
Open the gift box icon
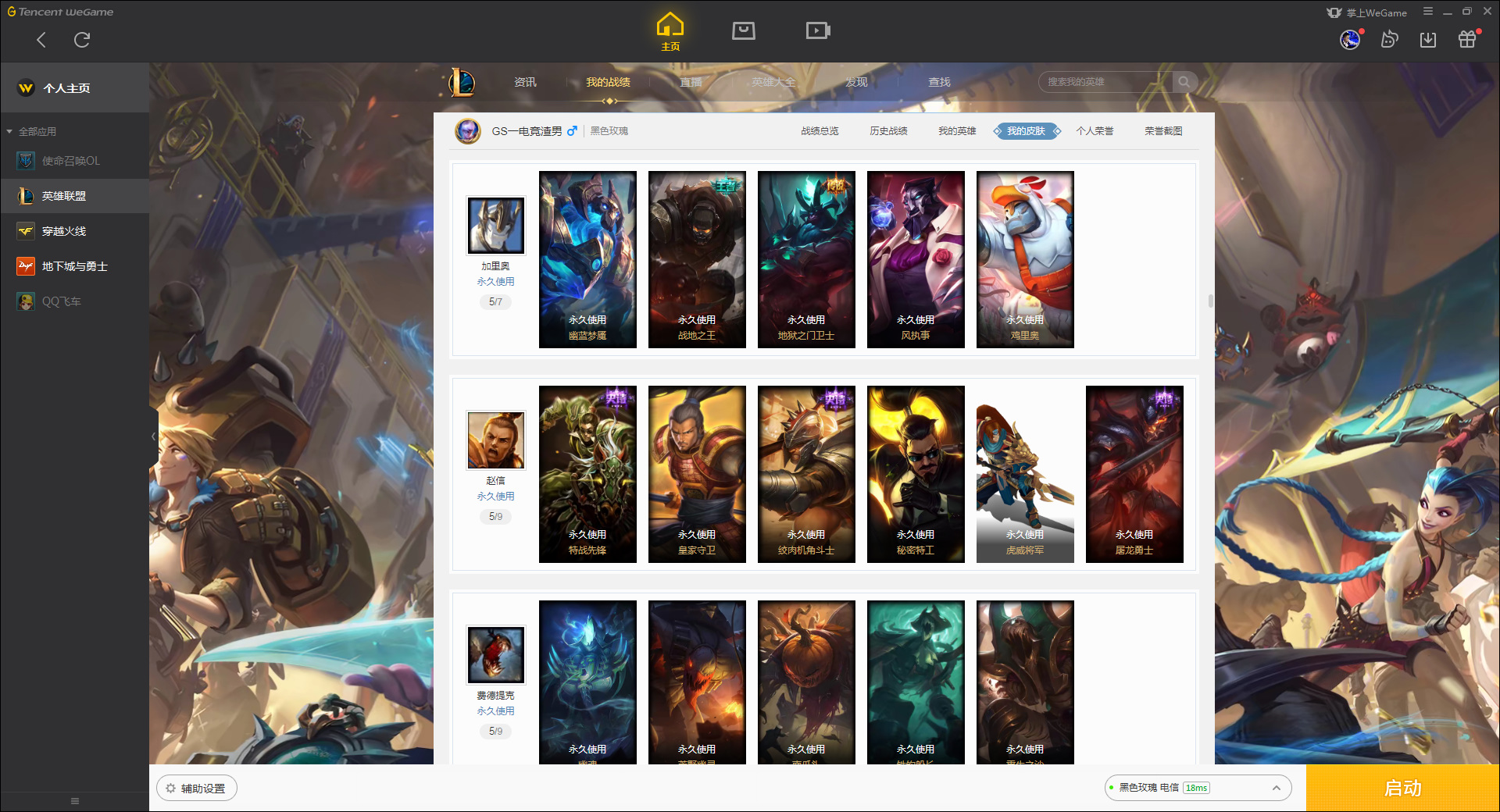click(x=1467, y=39)
